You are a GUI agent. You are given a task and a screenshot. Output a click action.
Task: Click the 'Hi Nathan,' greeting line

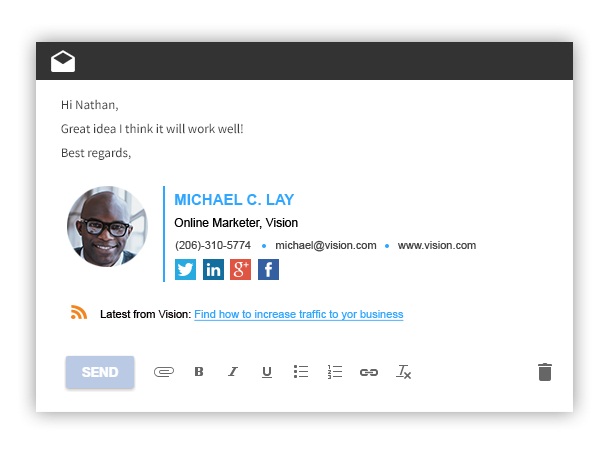coord(90,105)
